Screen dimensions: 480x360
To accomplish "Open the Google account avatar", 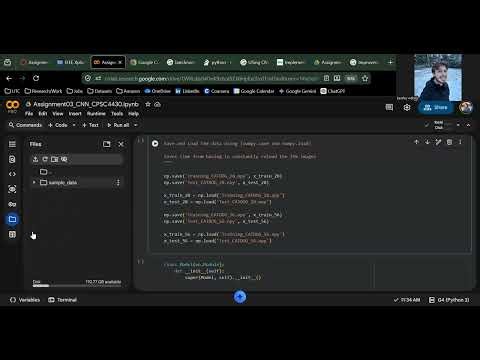I will coord(466,107).
